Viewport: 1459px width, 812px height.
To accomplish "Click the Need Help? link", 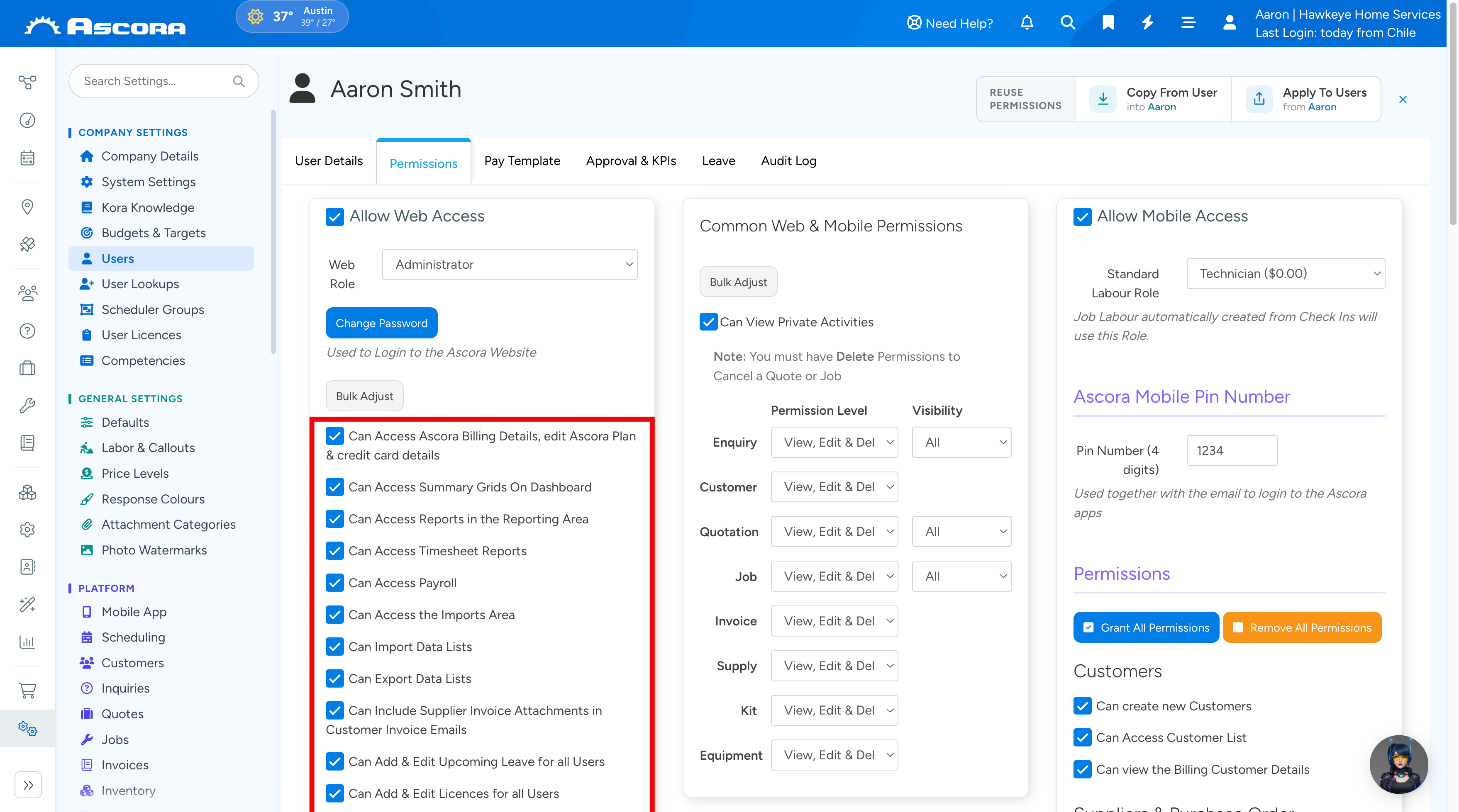I will [x=950, y=23].
